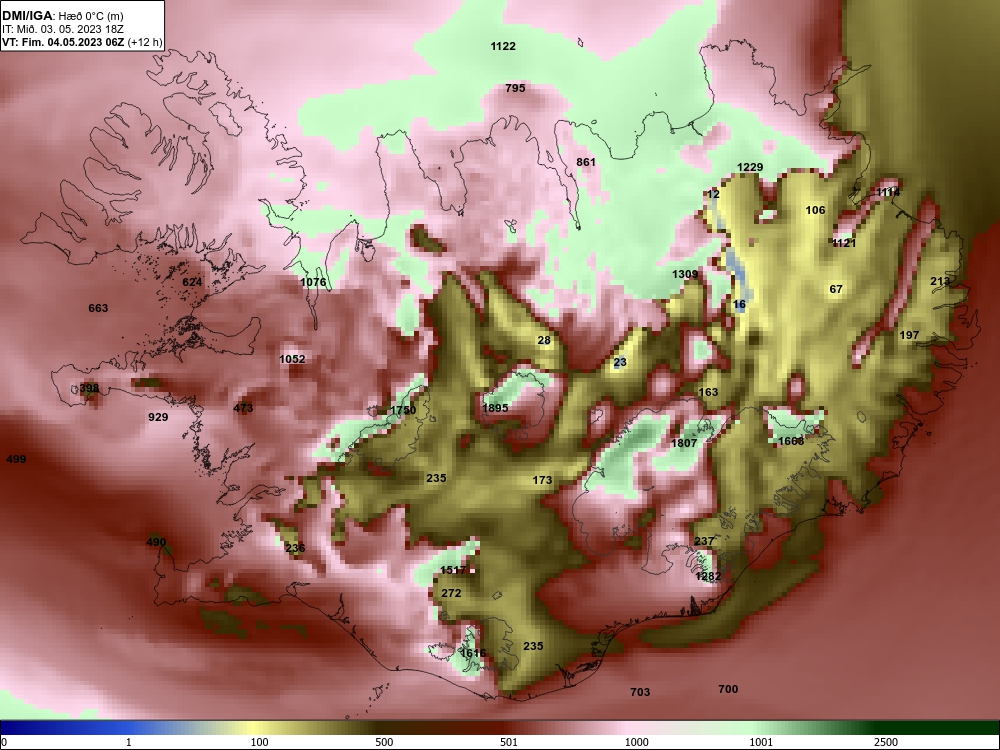The image size is (1000, 750).
Task: Select the color scale label 501
Action: coord(508,742)
